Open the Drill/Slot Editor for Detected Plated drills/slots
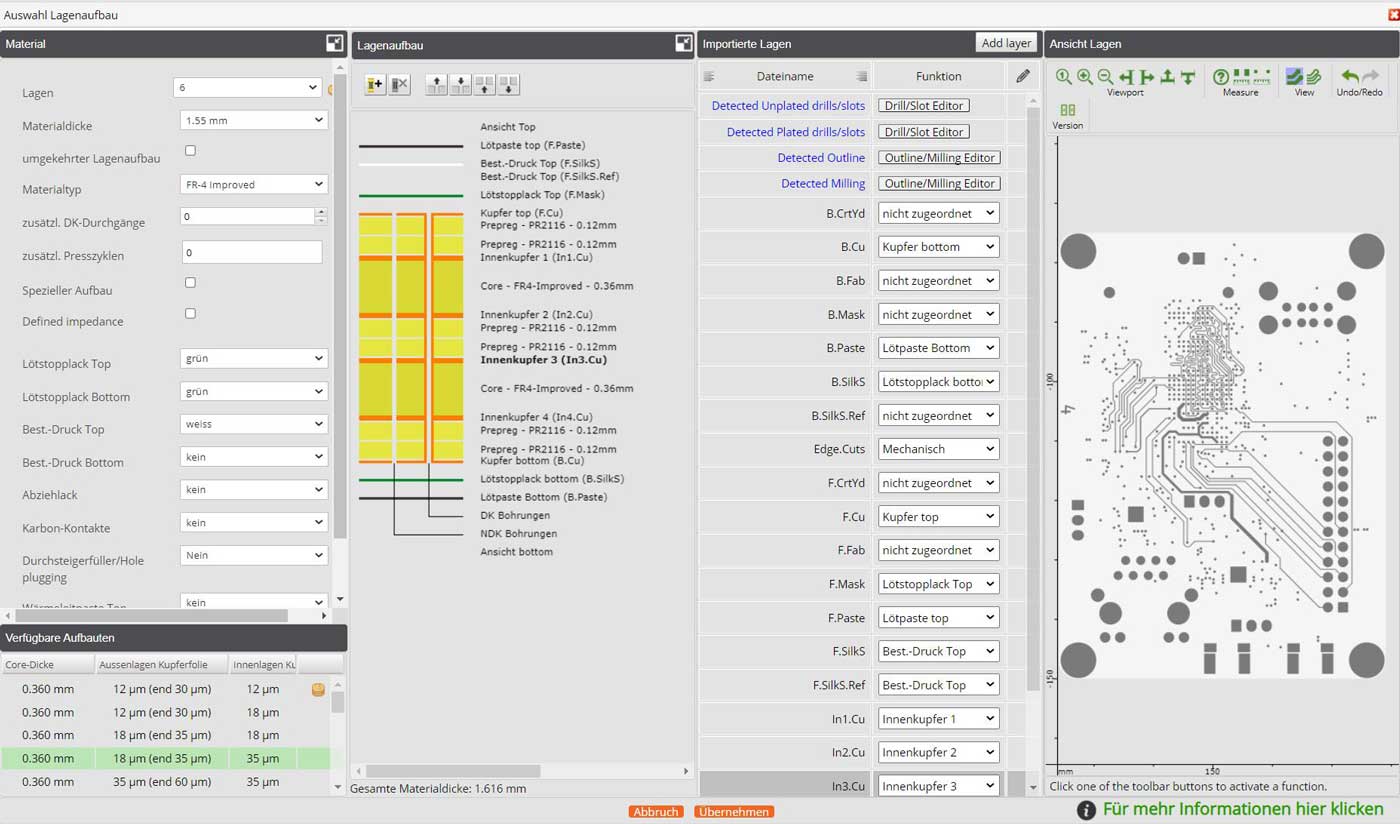Viewport: 1400px width, 824px height. 922,131
